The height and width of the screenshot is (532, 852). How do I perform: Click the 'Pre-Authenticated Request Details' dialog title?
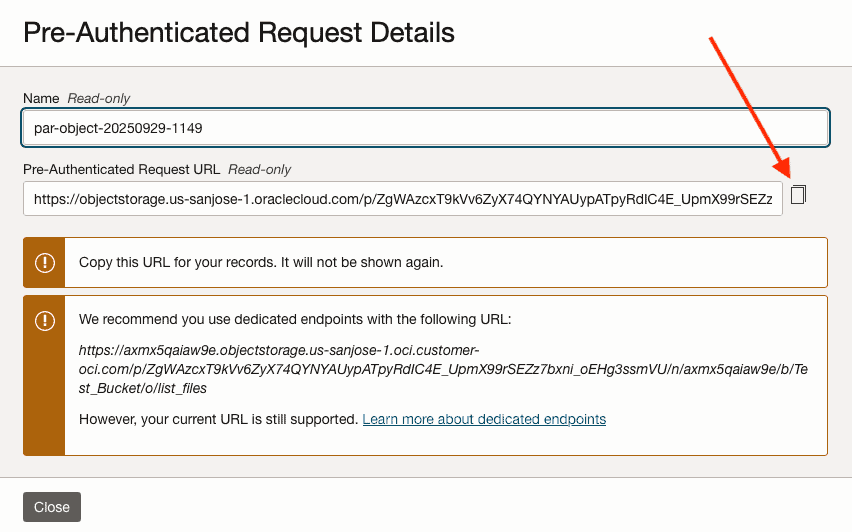tap(239, 33)
